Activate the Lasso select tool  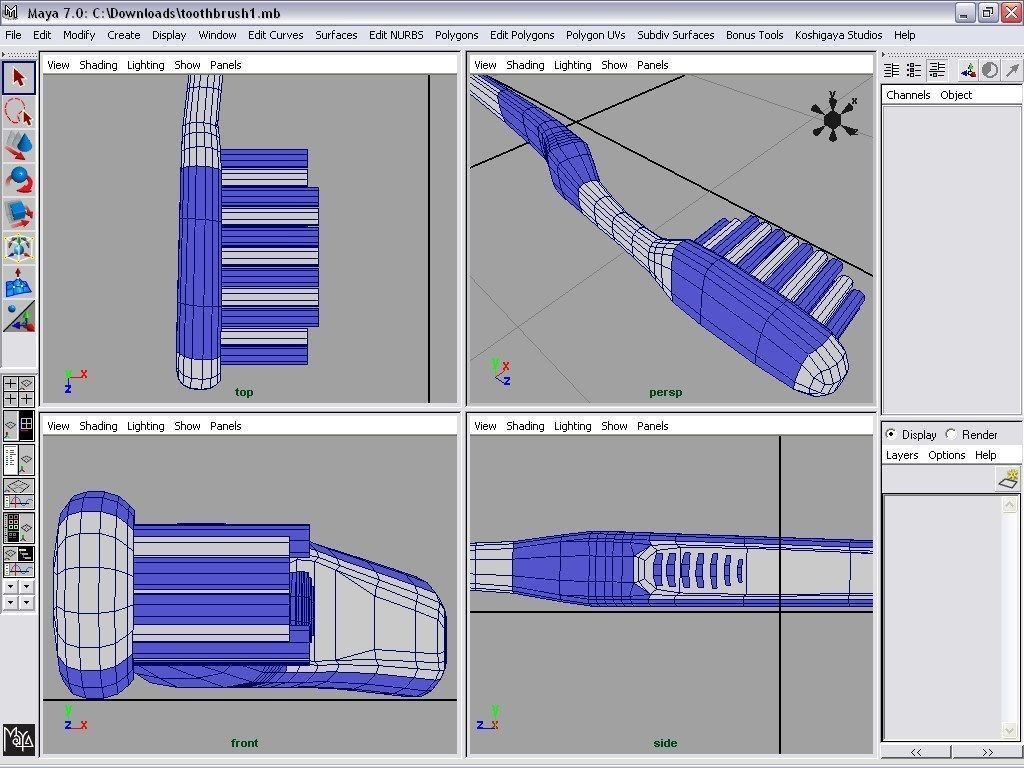click(19, 112)
